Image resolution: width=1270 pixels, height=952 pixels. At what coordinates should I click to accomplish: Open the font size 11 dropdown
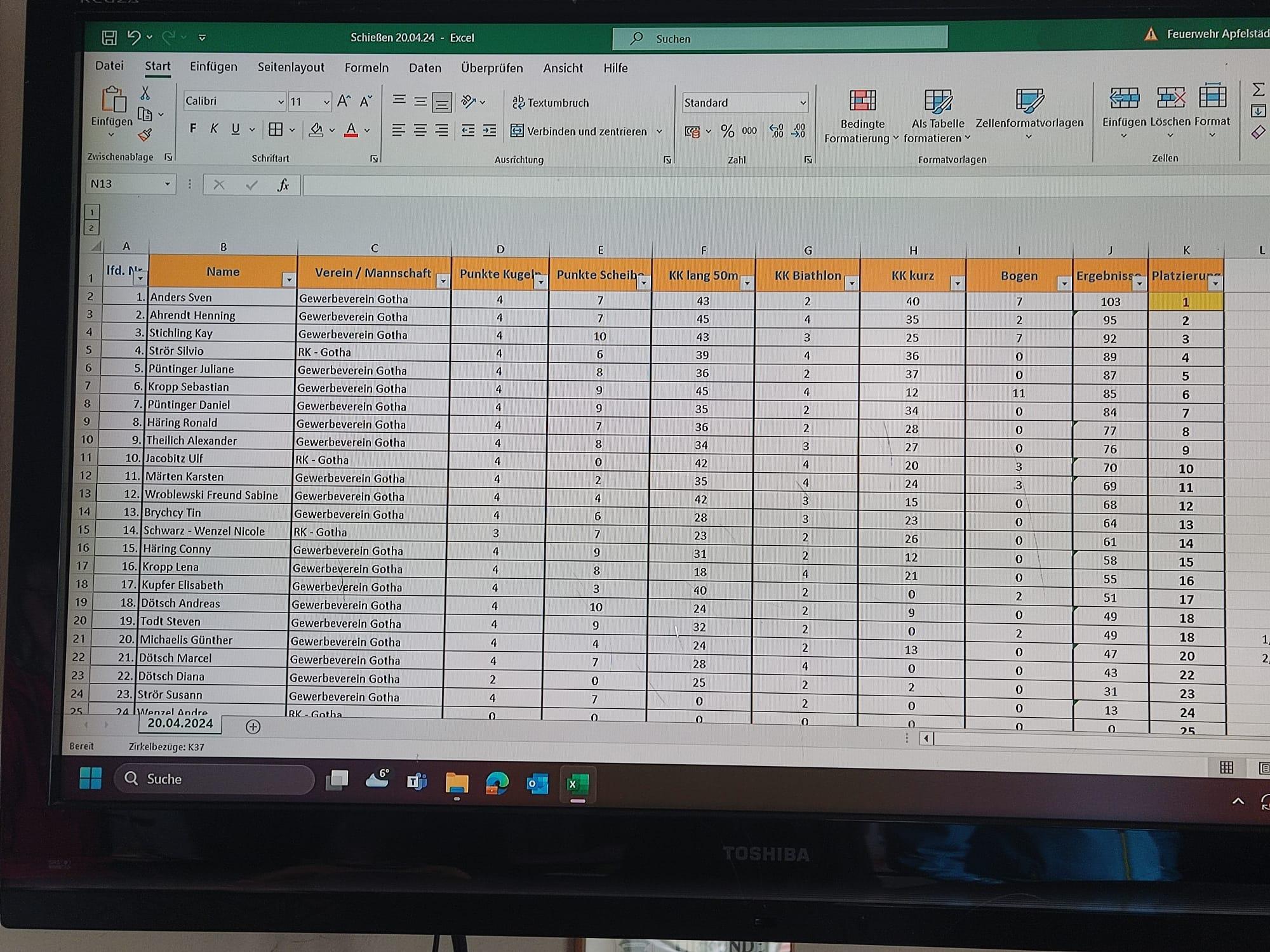coord(326,102)
